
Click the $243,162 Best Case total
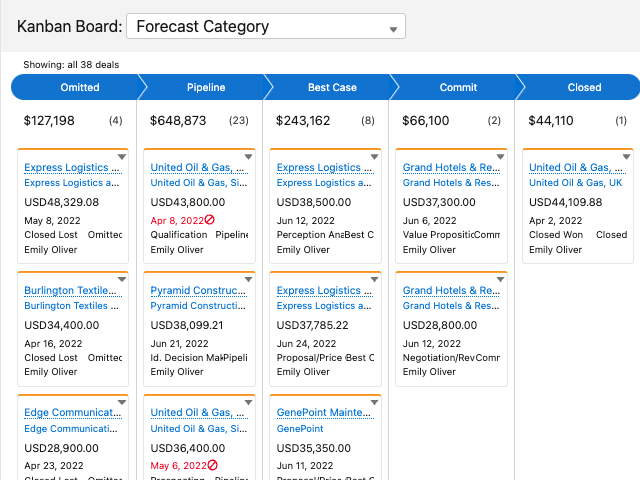[303, 120]
